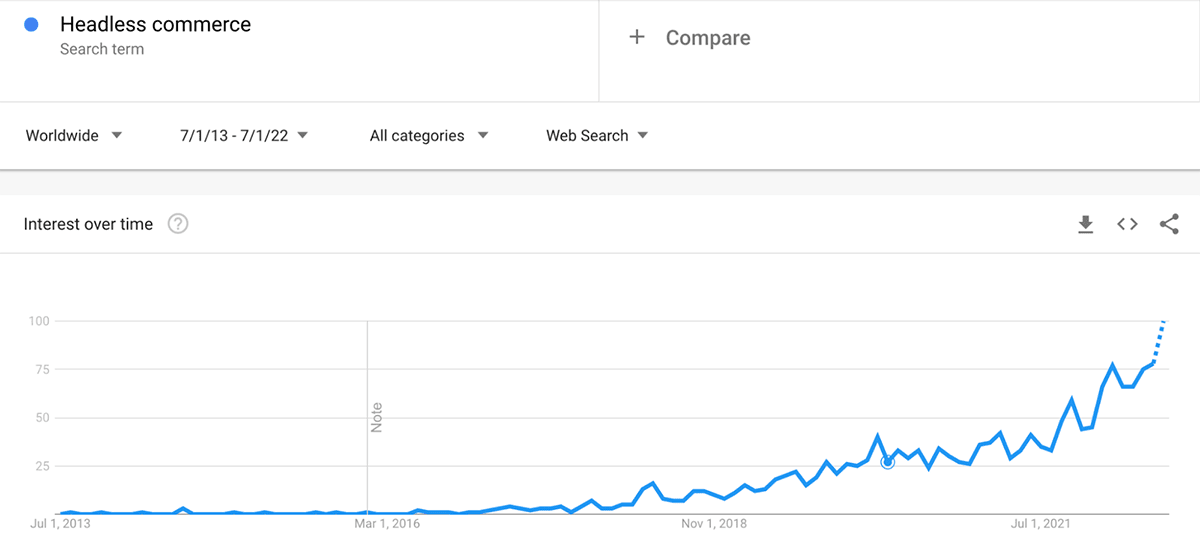Click the dotted forecast segment of line
Screen dimensions: 1200x555
click(x=1158, y=342)
